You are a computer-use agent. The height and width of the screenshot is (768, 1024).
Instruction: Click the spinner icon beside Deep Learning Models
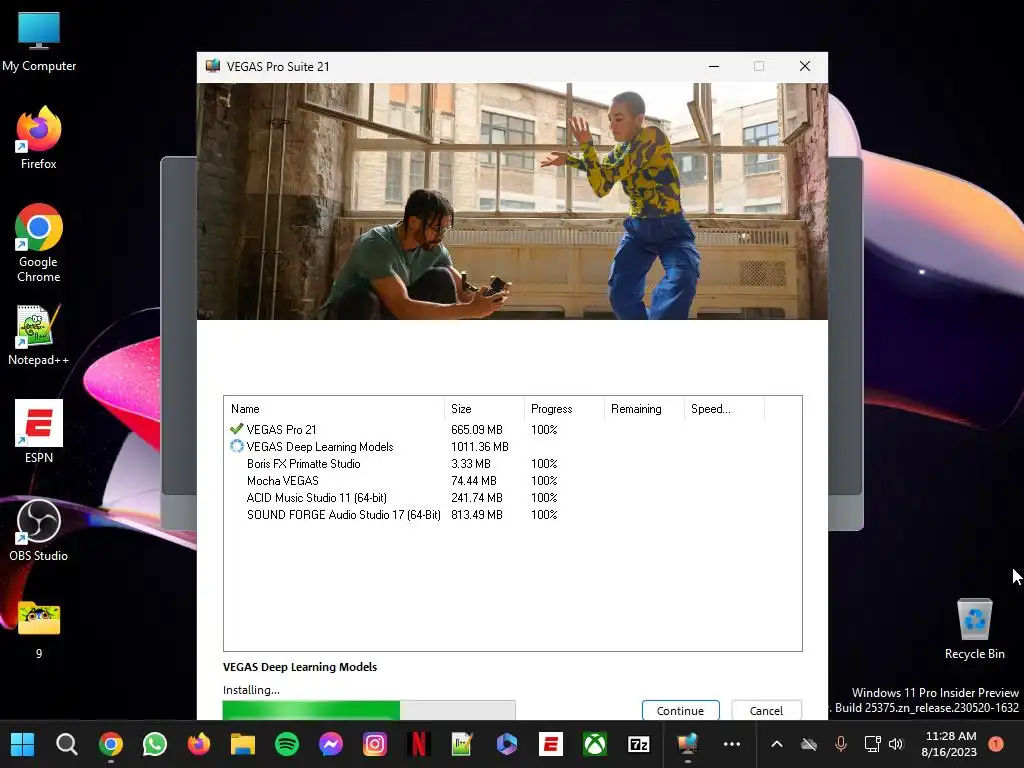point(236,447)
